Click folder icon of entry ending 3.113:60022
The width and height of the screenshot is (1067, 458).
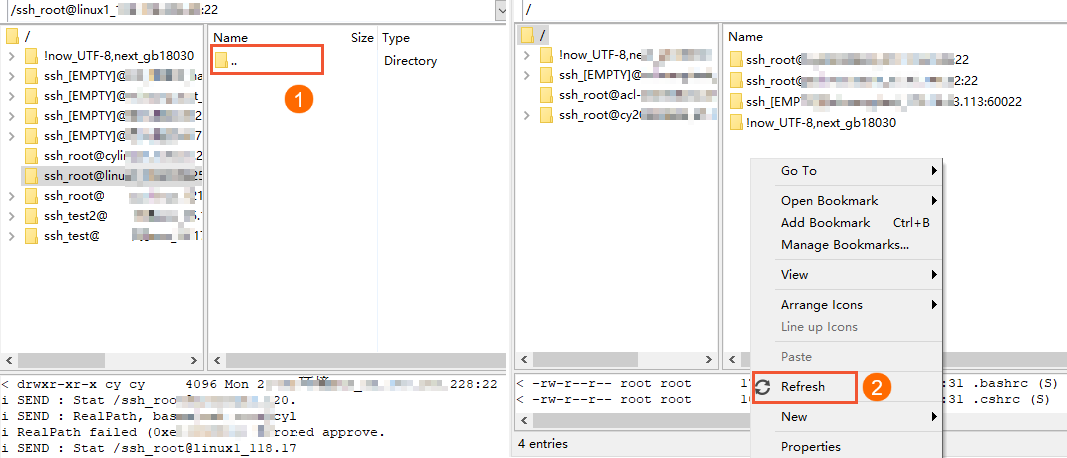[x=736, y=101]
